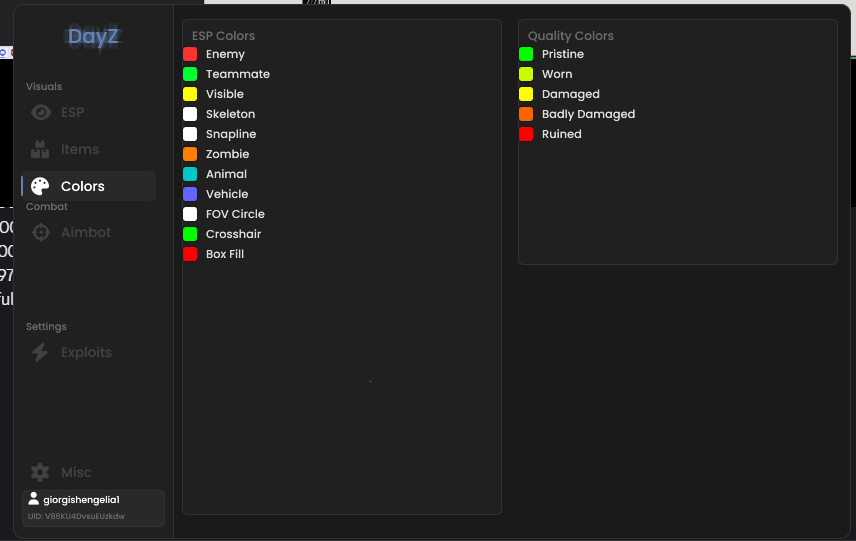The image size is (856, 541).
Task: Click the Combat section header
Action: tap(47, 206)
